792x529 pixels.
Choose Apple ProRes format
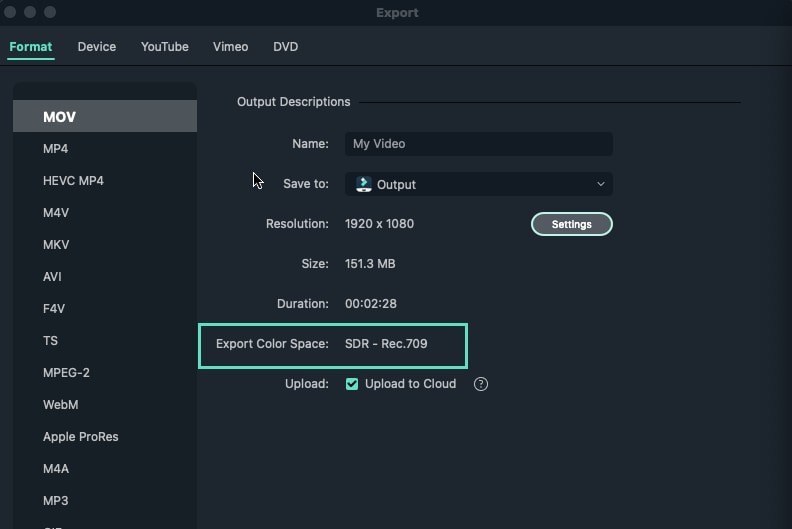[x=105, y=437]
